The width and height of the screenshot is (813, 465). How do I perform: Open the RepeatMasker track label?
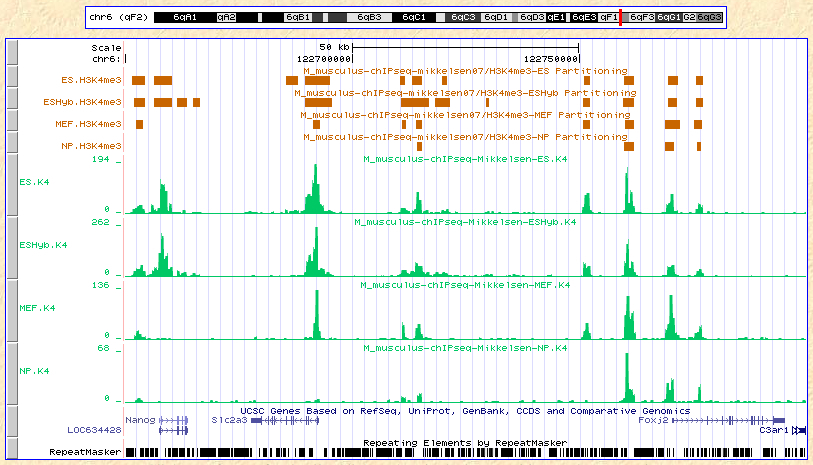86,452
